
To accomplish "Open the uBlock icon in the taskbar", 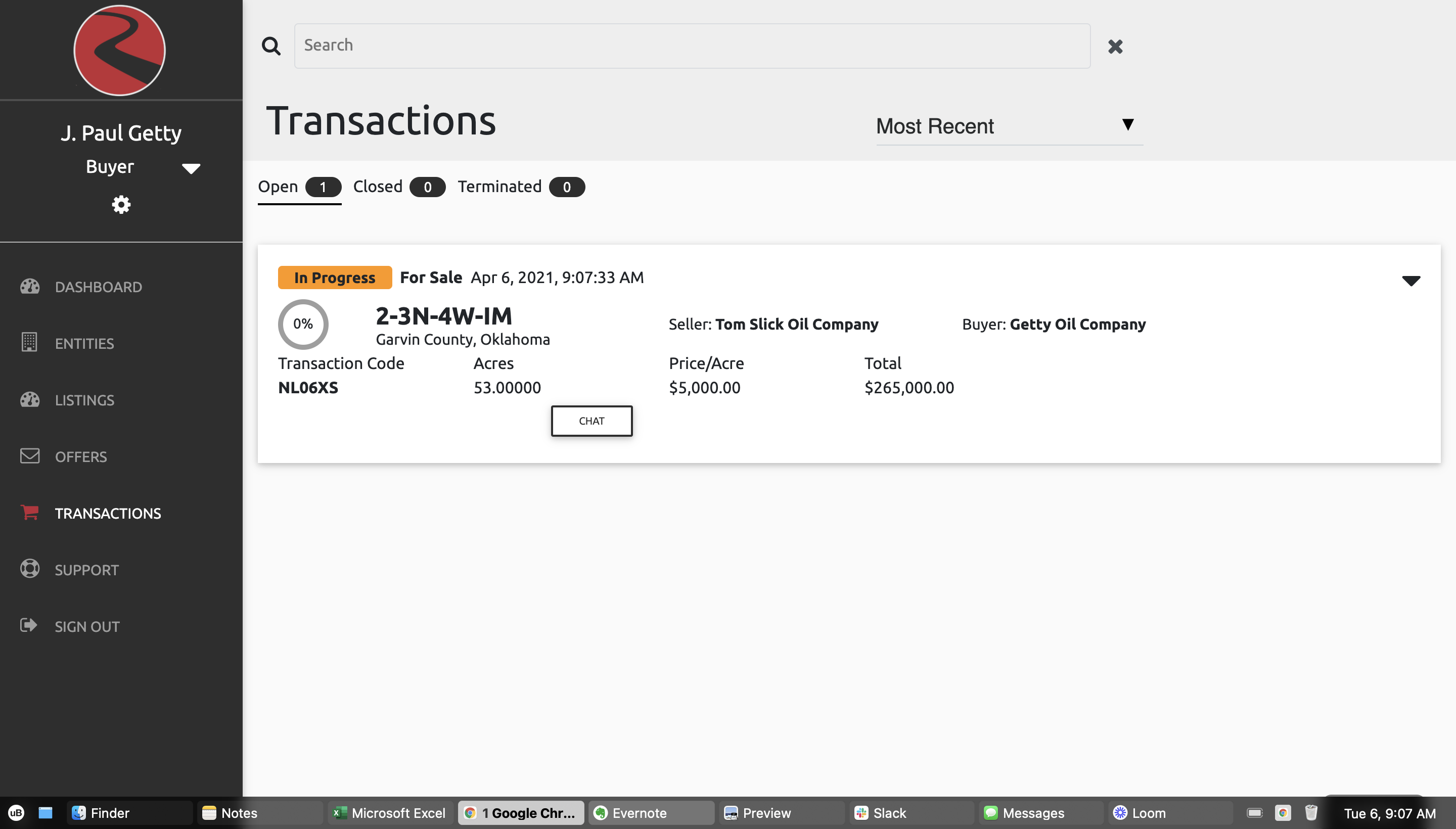I will click(16, 812).
